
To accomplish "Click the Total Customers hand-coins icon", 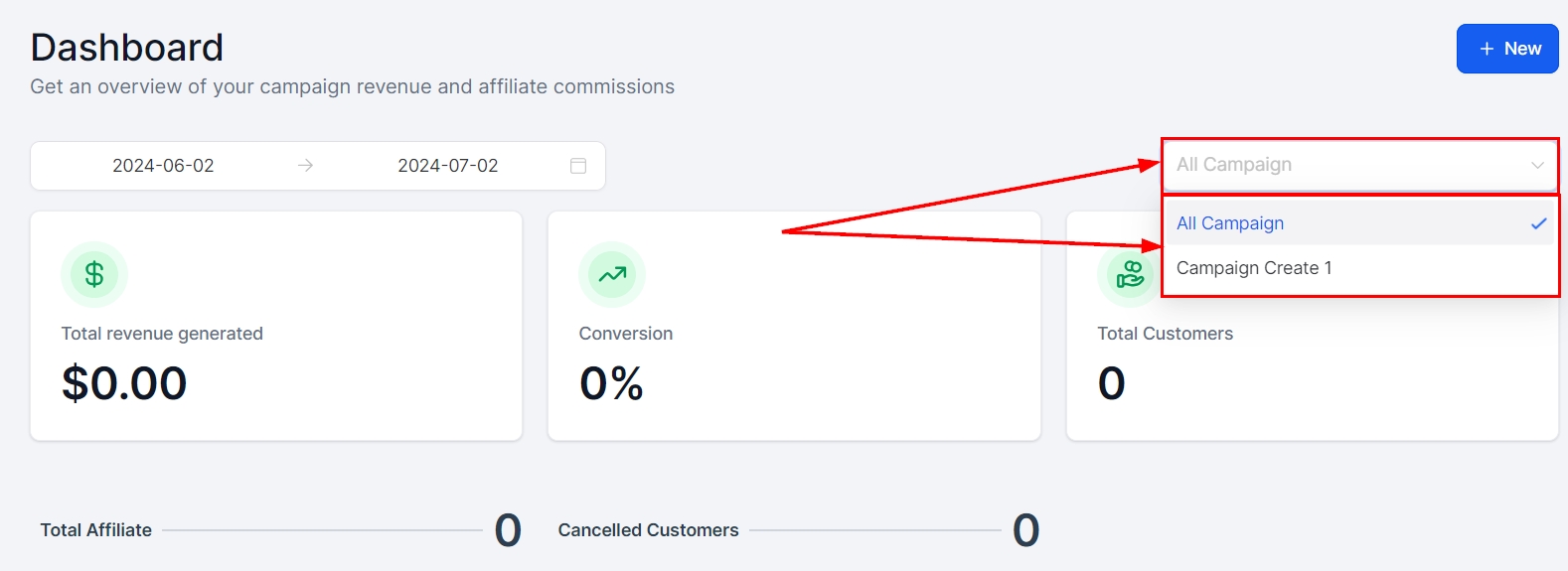I will point(1130,274).
